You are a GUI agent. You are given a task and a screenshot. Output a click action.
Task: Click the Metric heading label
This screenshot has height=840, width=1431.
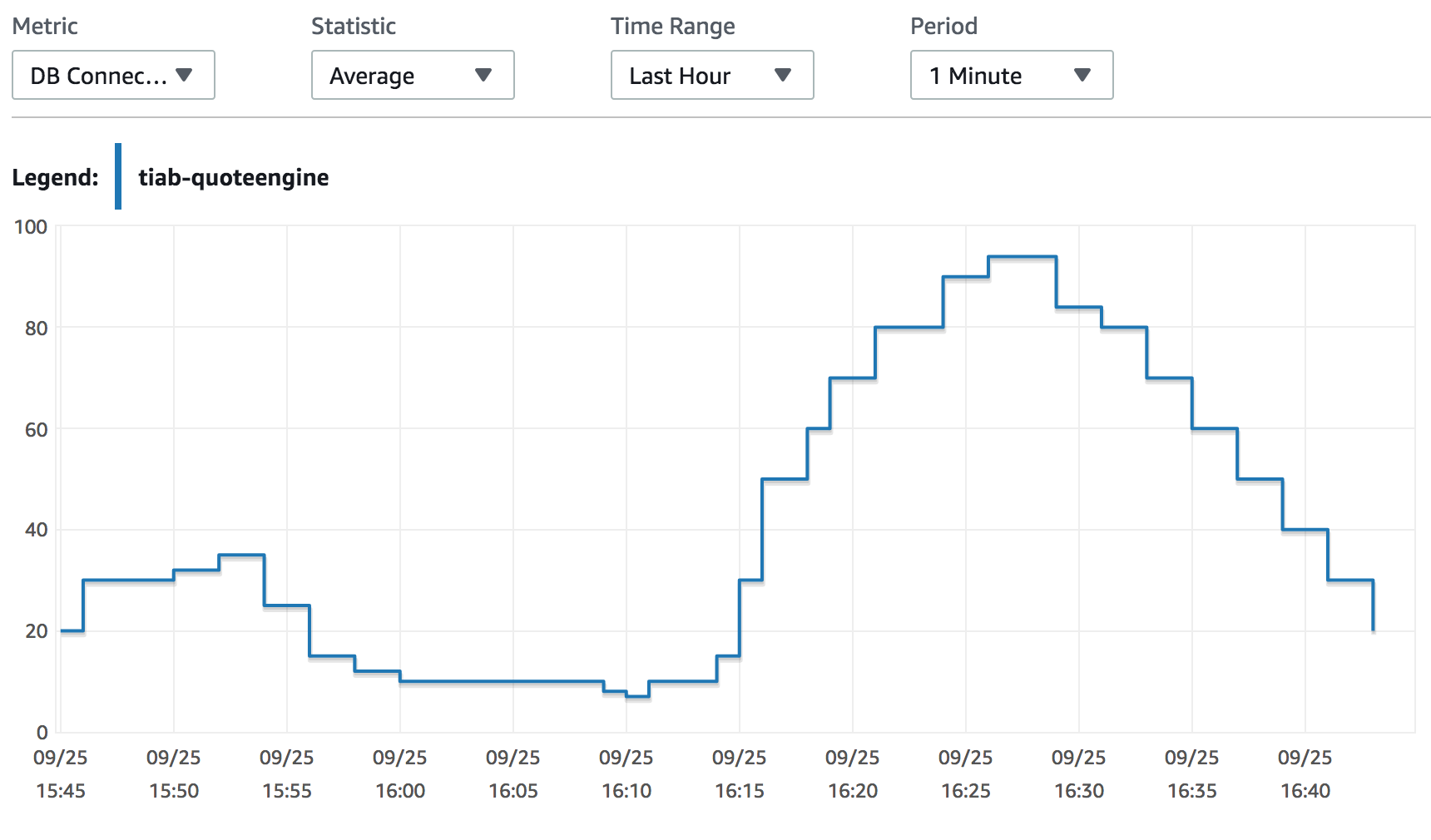(x=45, y=26)
